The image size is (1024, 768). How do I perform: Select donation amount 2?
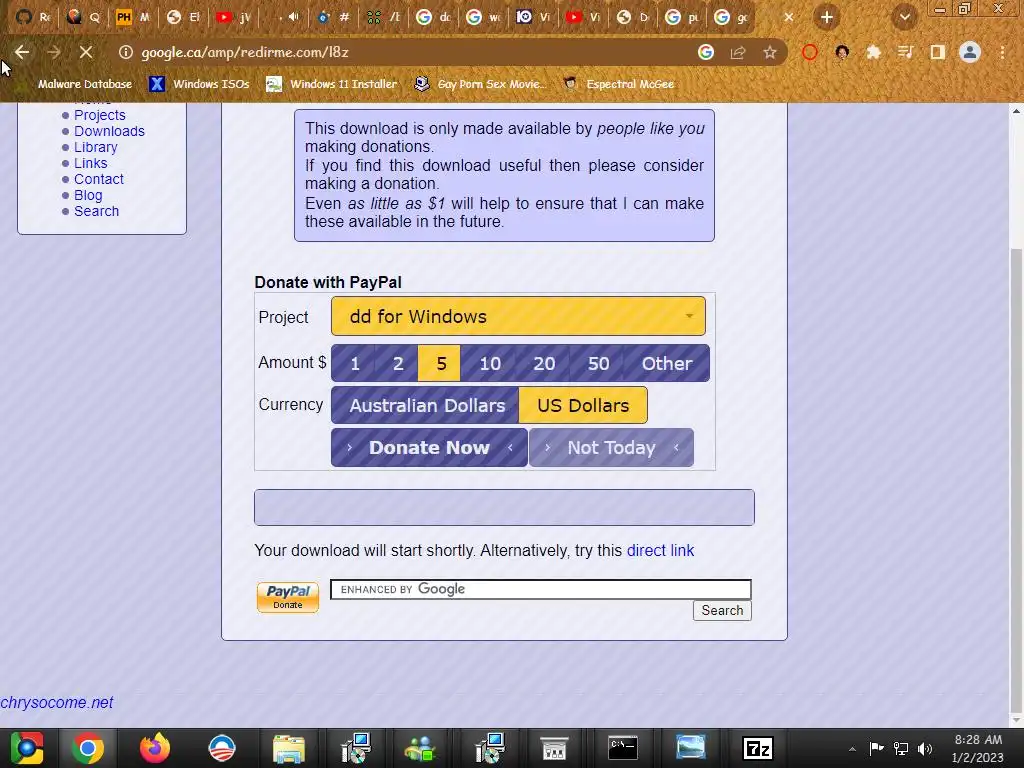pos(398,363)
